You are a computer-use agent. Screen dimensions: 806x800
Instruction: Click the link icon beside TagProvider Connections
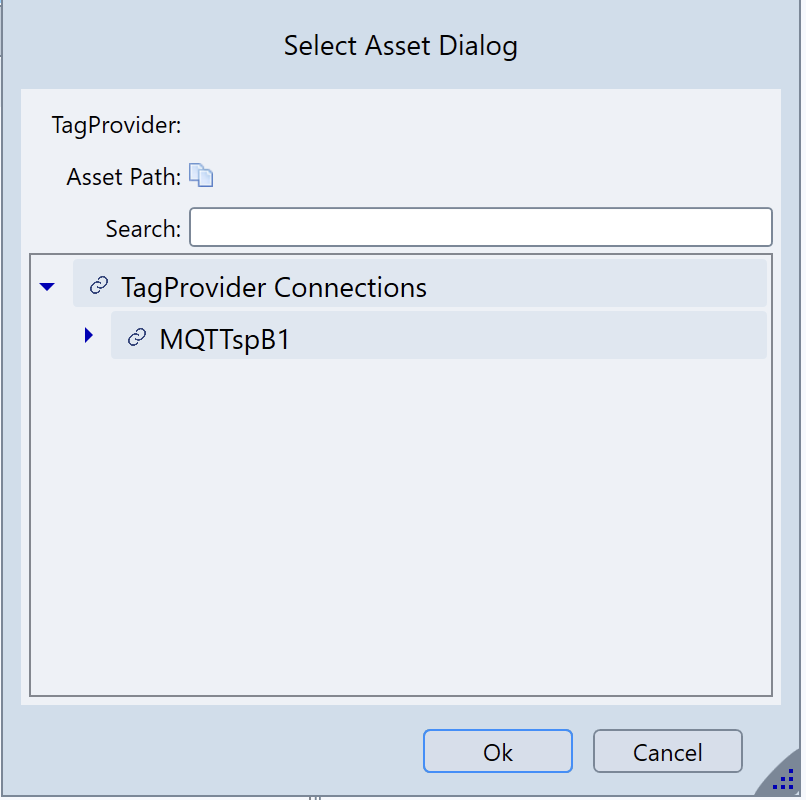98,287
